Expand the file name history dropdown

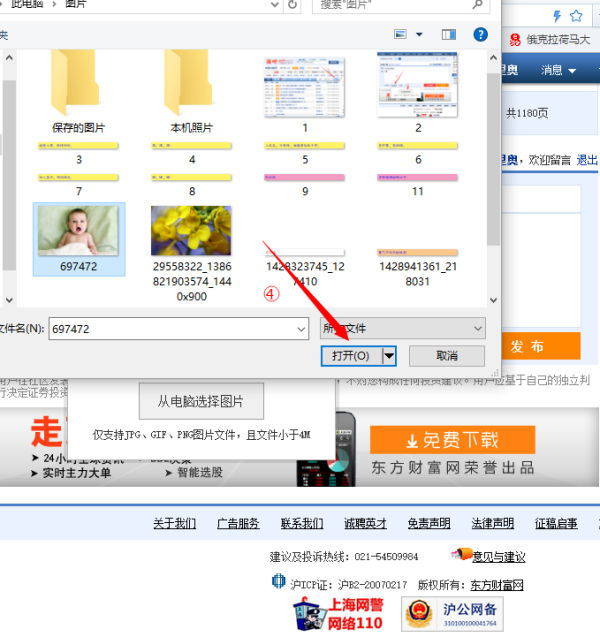(300, 328)
